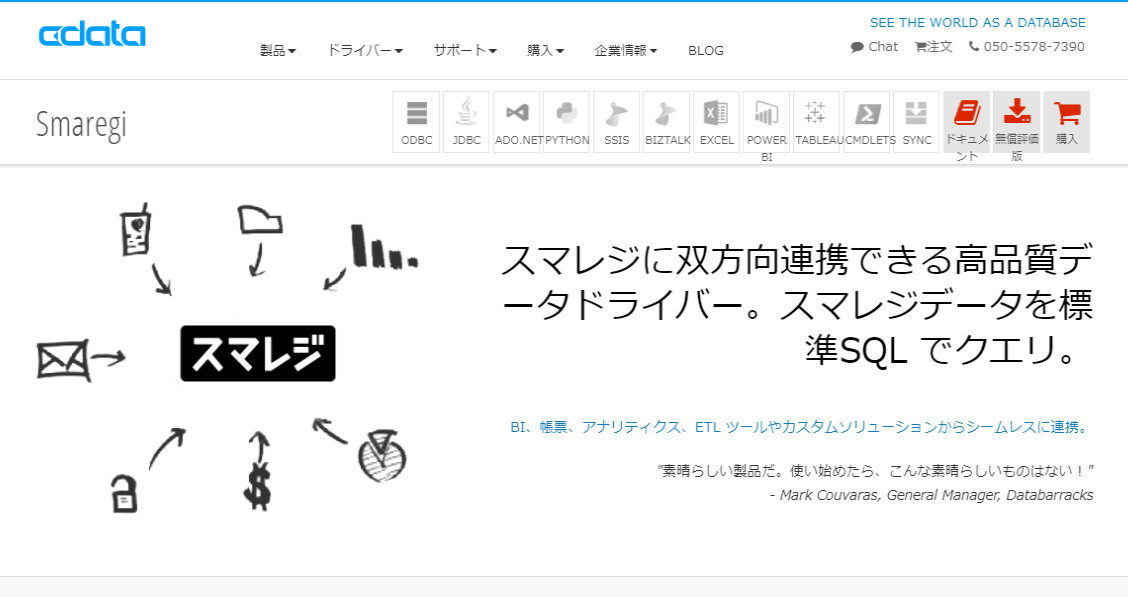Screen dimensions: 1128x597
Task: Open the BLOG menu item
Action: (706, 50)
